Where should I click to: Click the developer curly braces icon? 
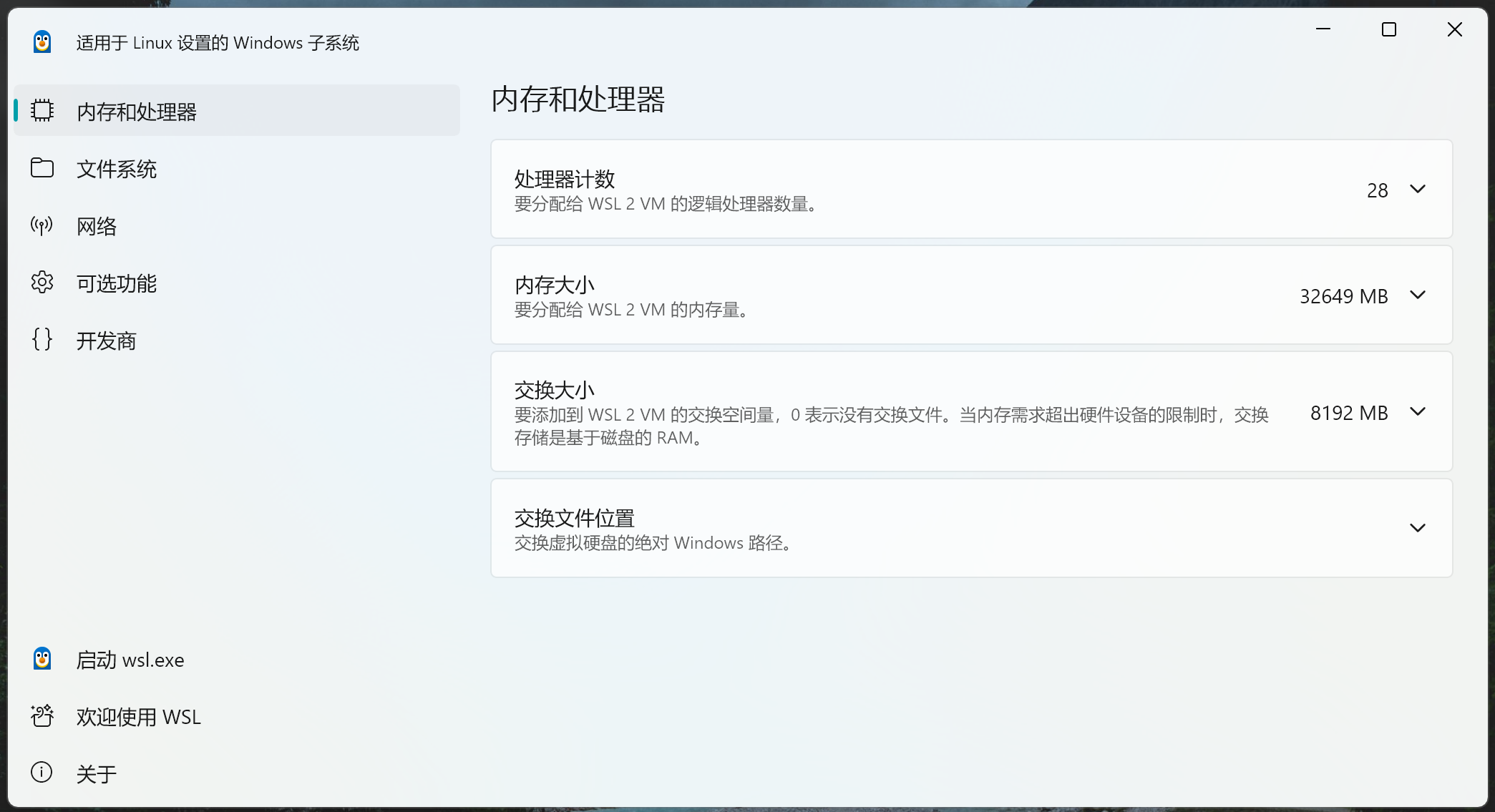point(42,339)
